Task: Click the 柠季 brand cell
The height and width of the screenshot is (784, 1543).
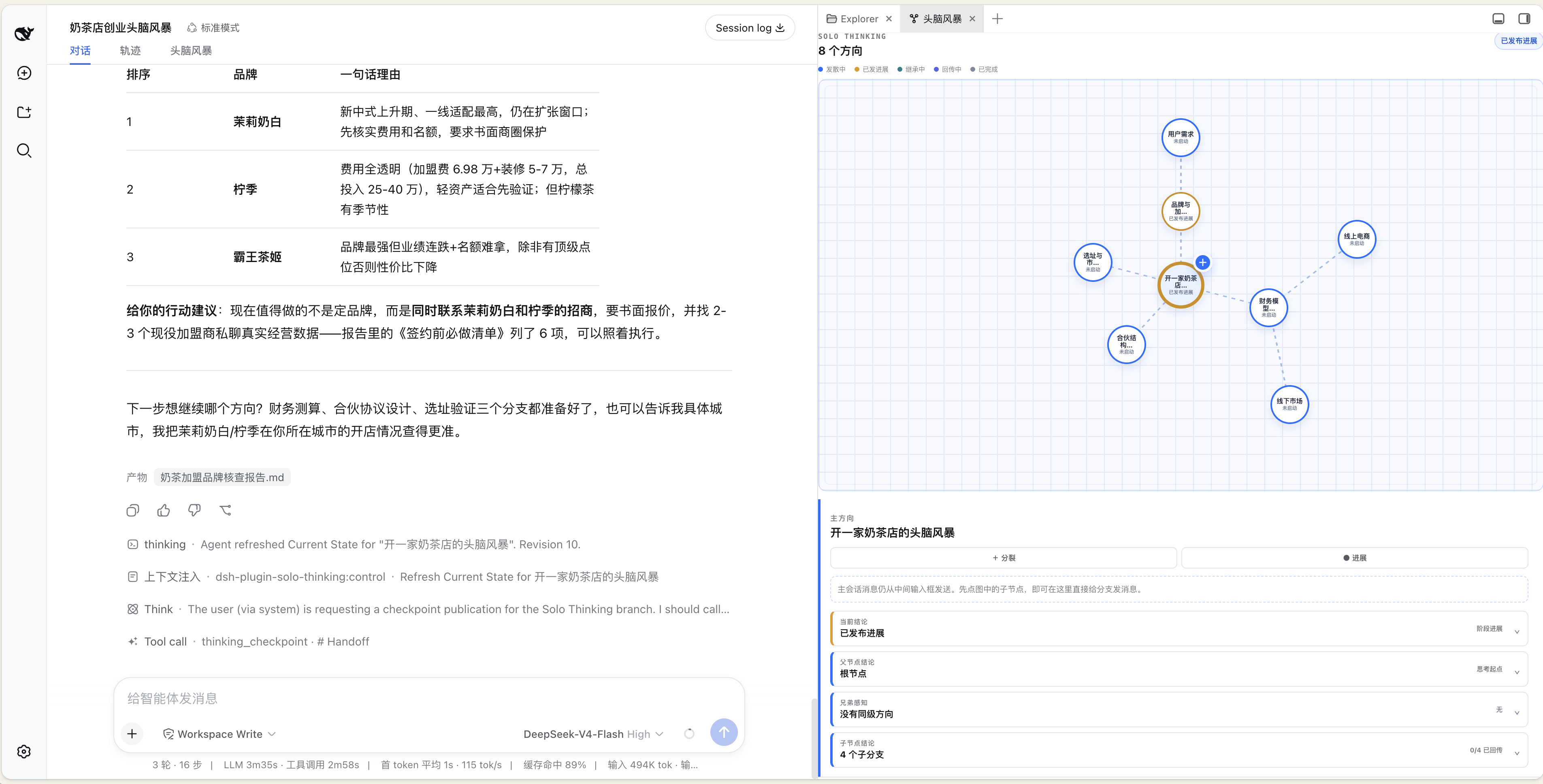Action: tap(245, 189)
